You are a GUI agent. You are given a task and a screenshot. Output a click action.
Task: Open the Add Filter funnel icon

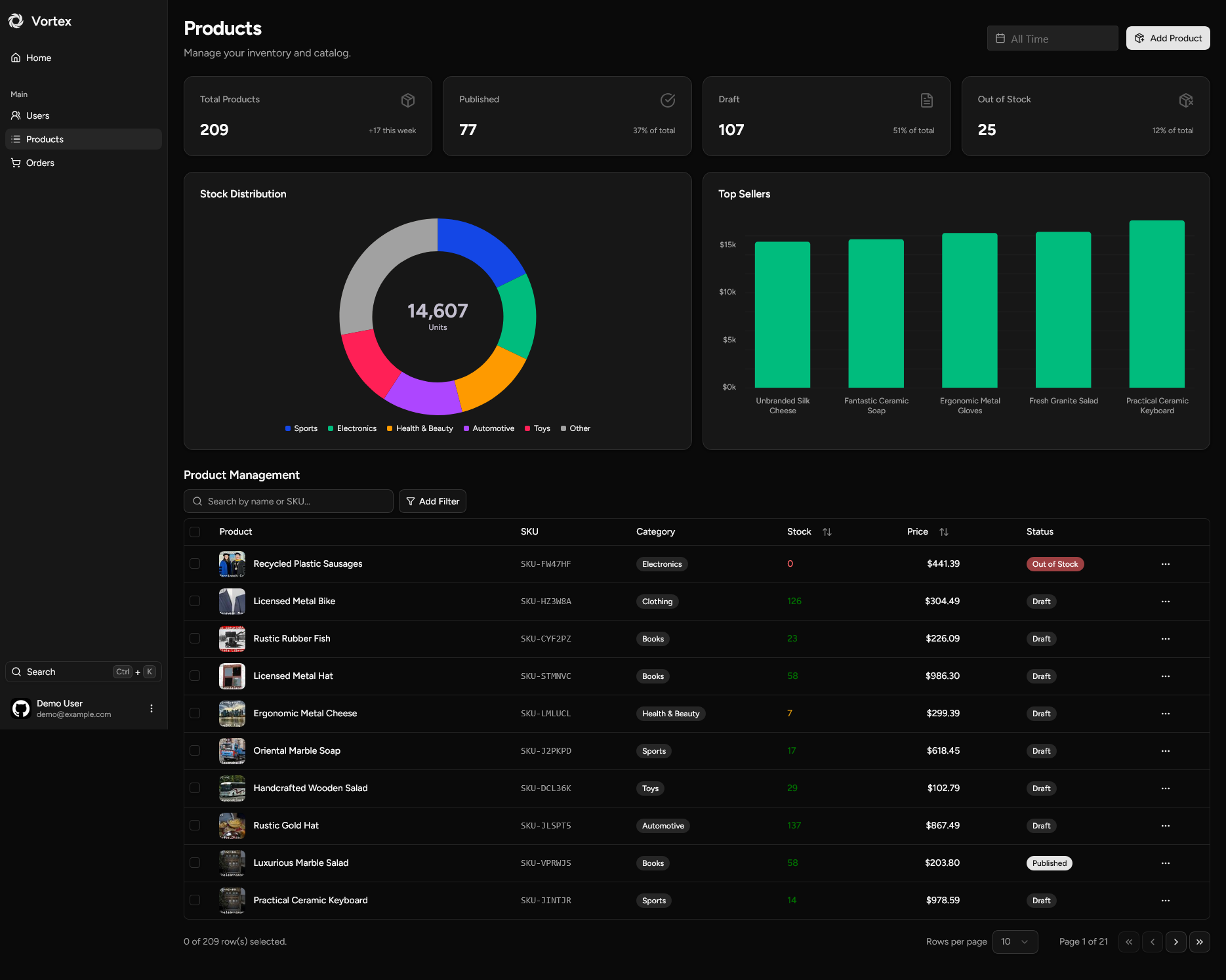pyautogui.click(x=410, y=501)
